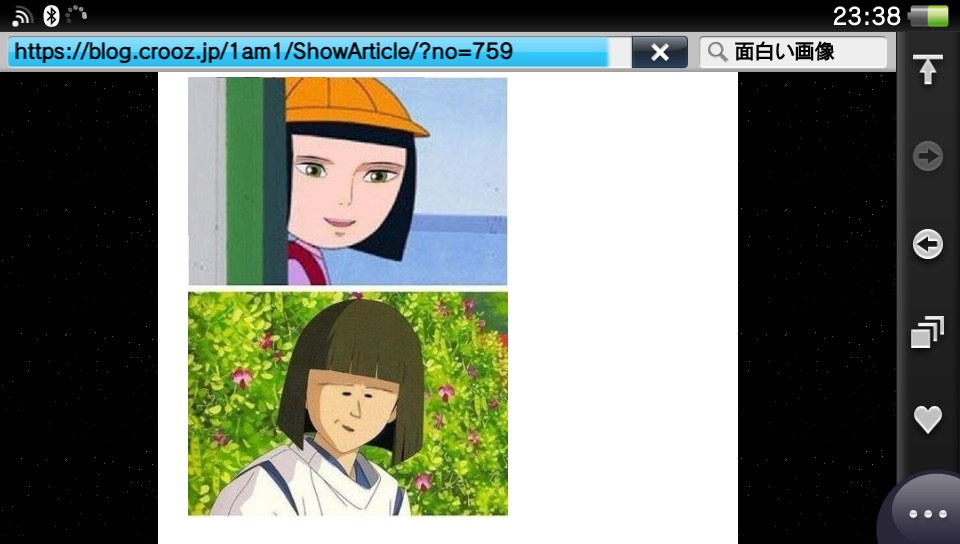This screenshot has width=960, height=544.
Task: Tap the 23:38 clock display
Action: [866, 16]
